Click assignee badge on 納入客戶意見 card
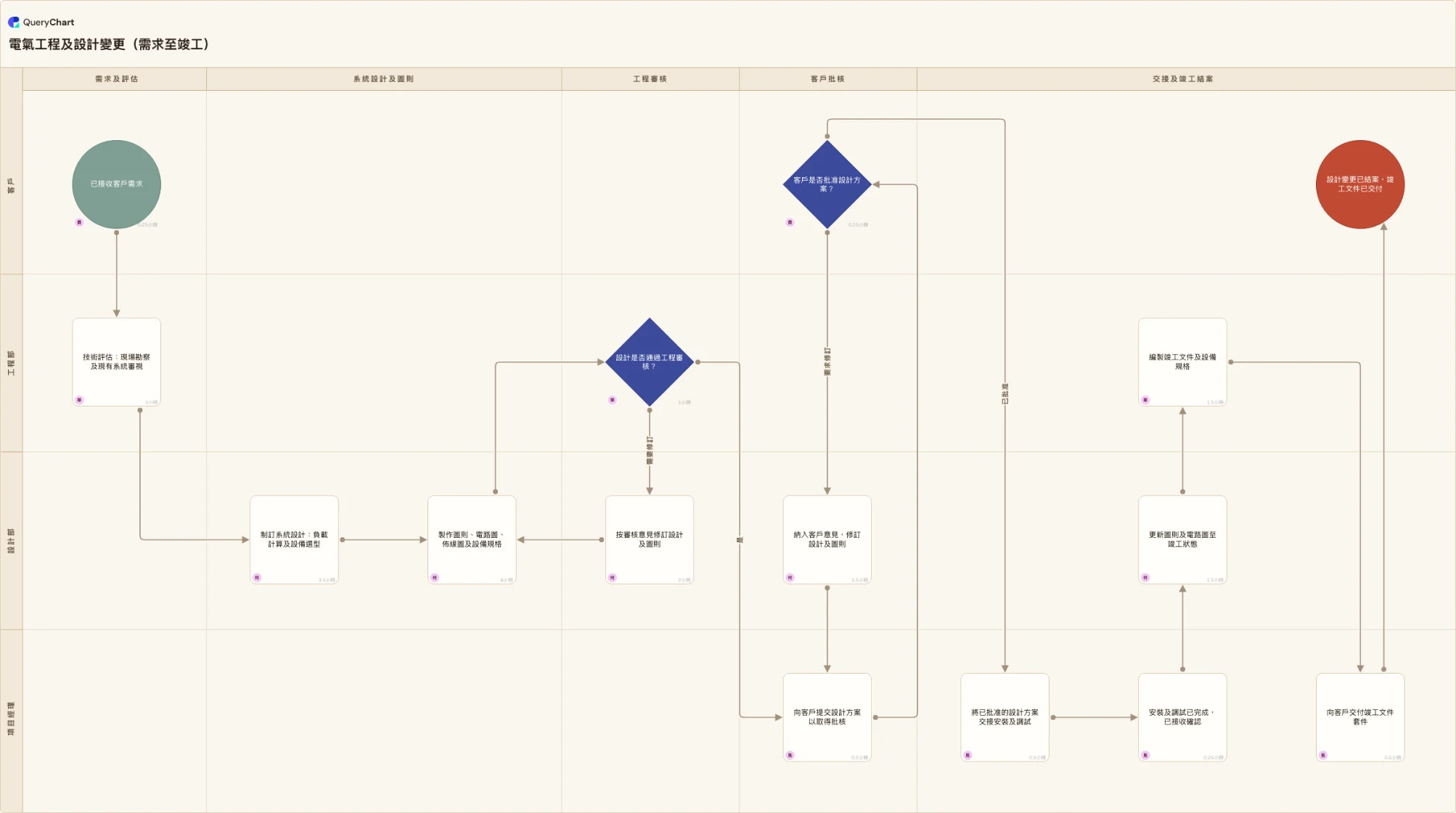The image size is (1456, 813). tap(790, 578)
